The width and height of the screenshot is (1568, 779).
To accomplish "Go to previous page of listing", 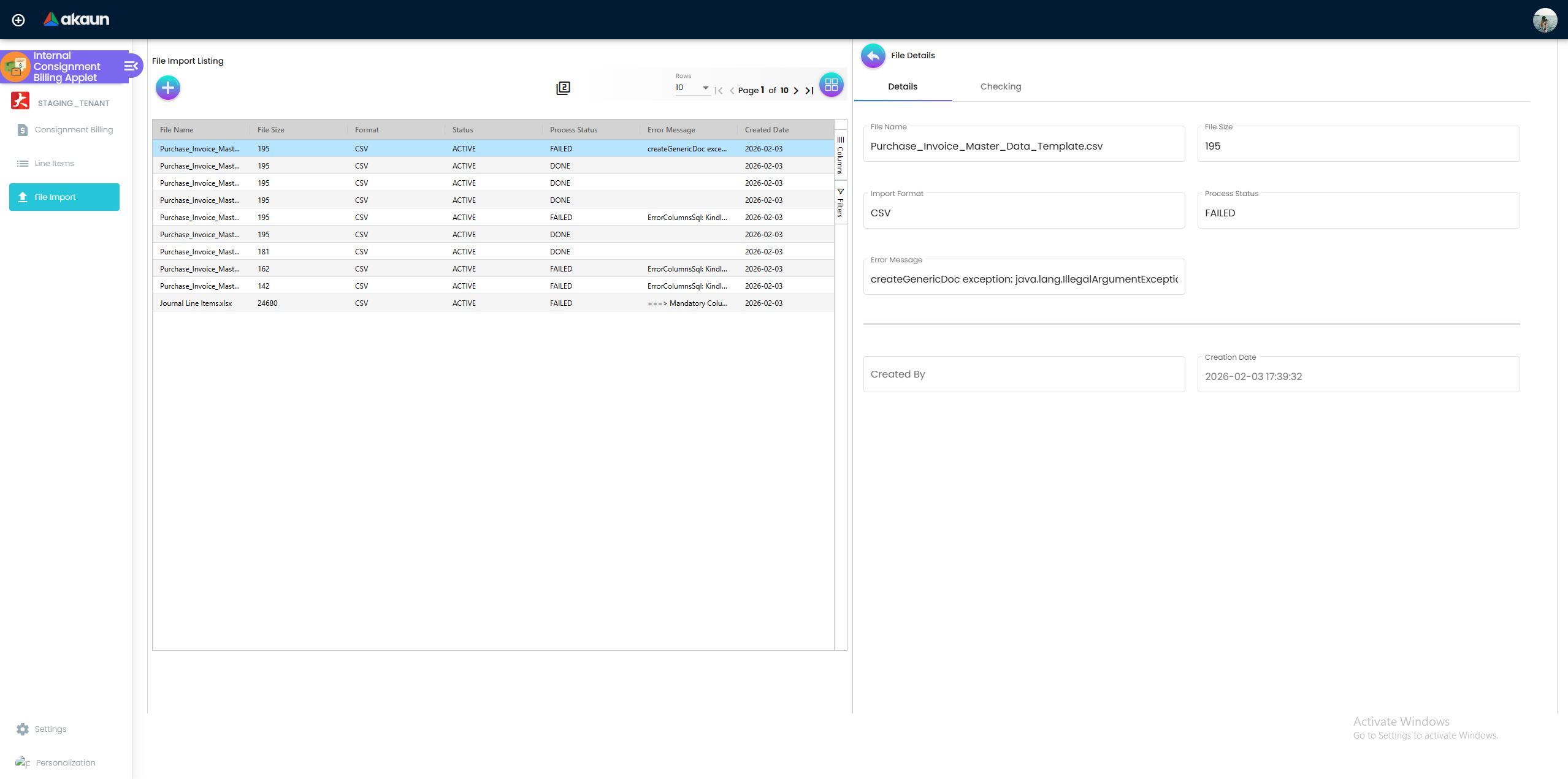I will tap(732, 91).
